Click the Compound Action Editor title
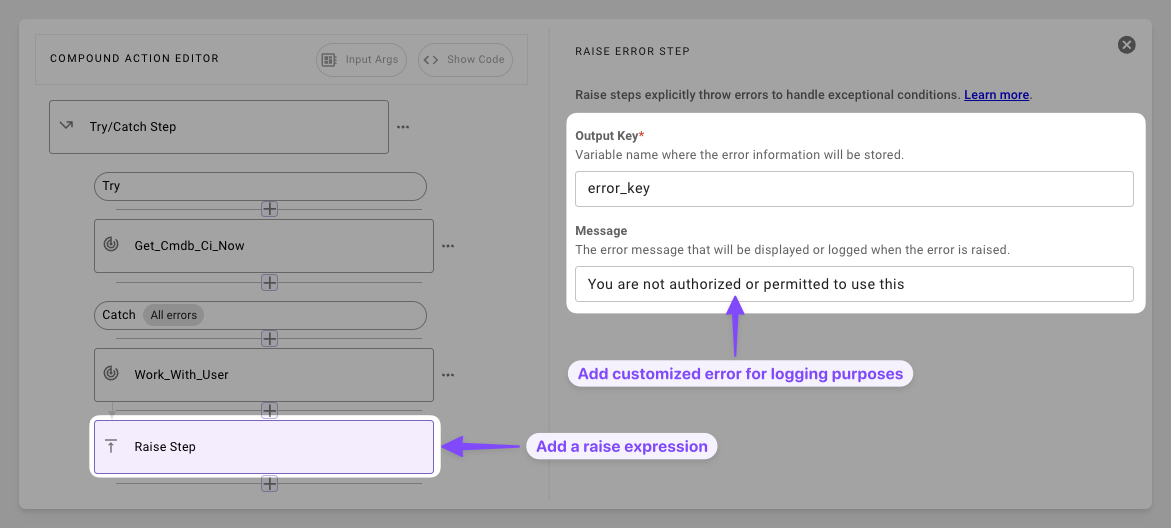This screenshot has height=528, width=1171. [x=134, y=58]
